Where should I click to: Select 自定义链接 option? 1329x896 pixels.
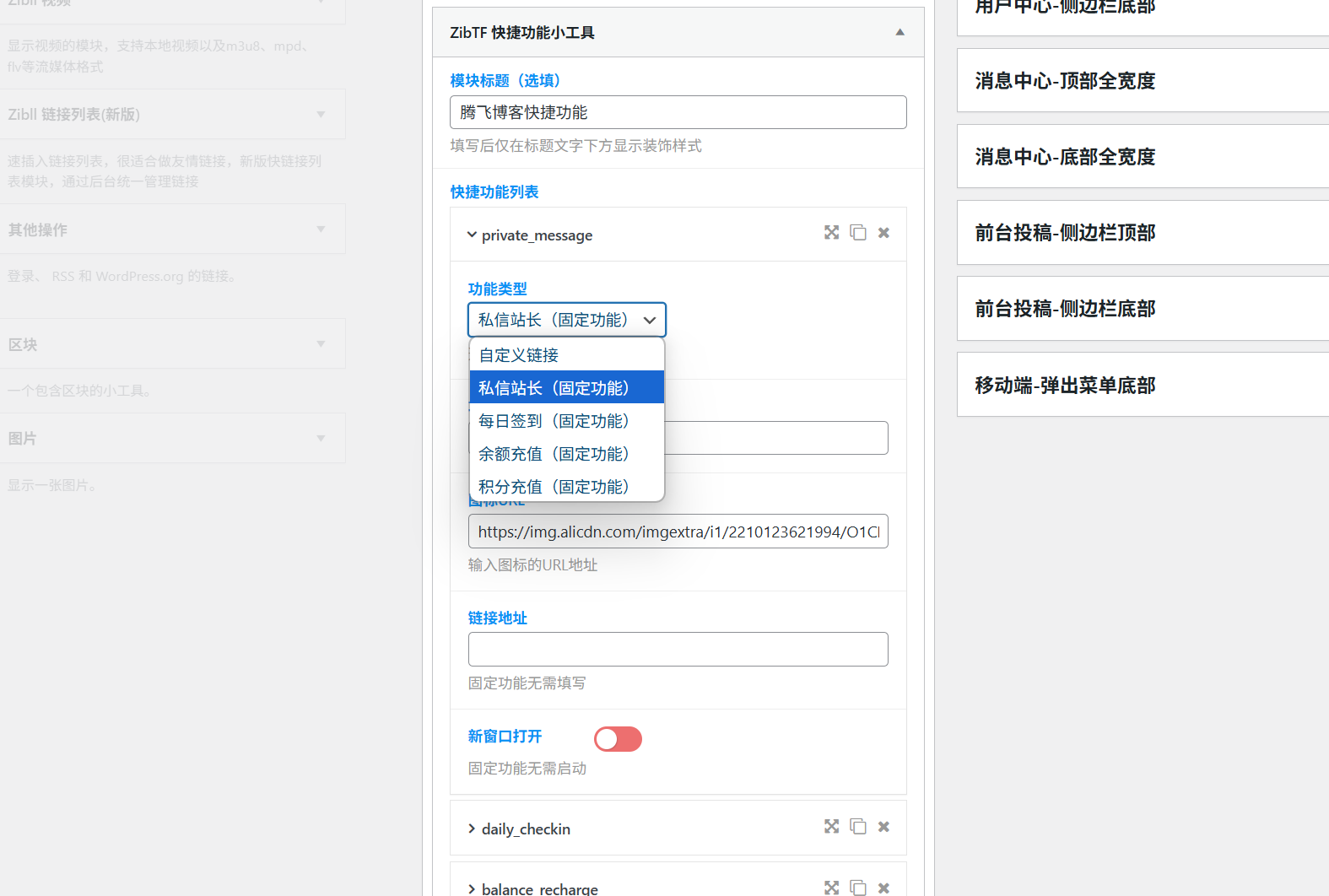567,355
